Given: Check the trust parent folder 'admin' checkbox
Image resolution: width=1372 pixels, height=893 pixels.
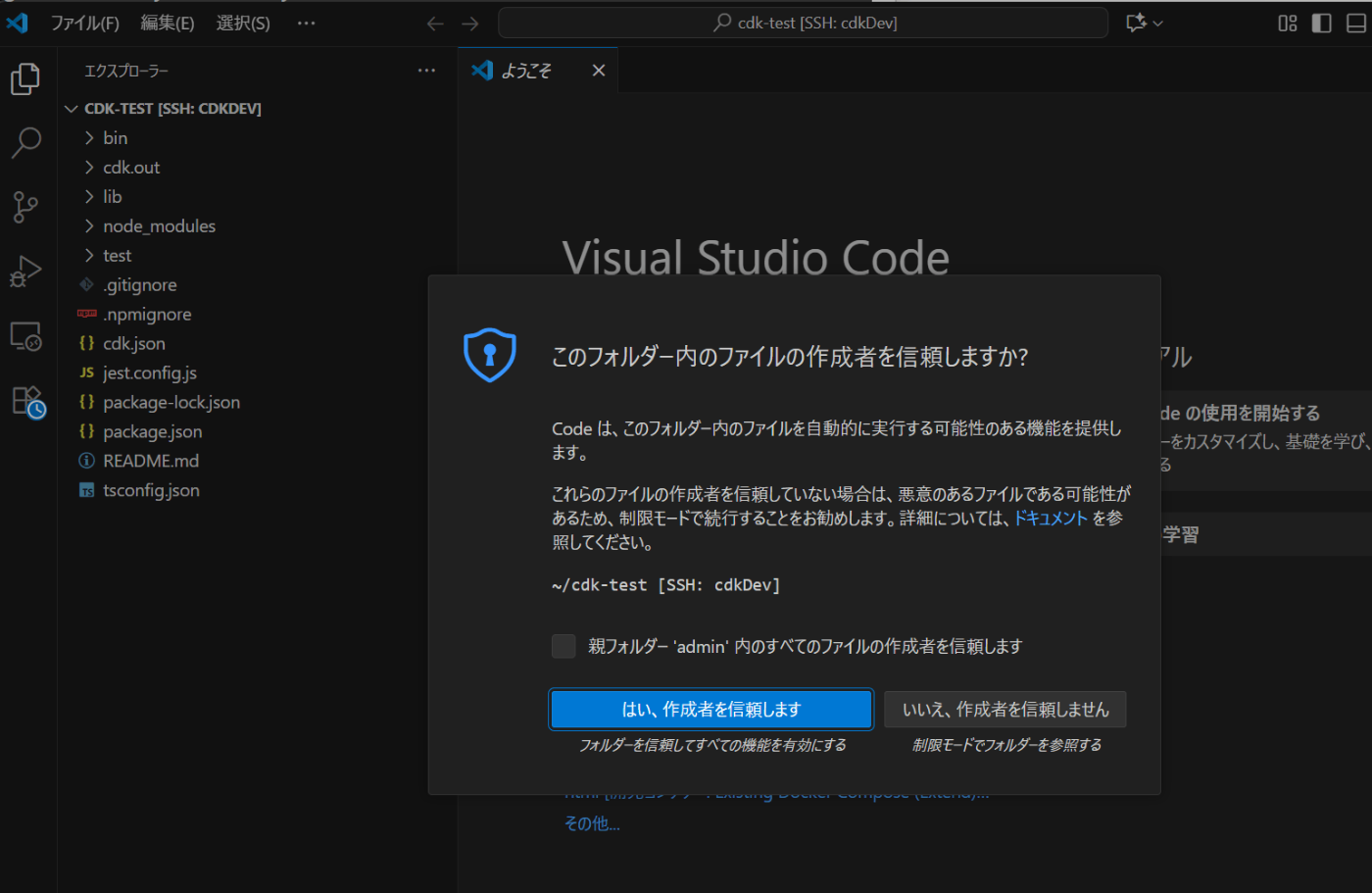Looking at the screenshot, I should tap(563, 646).
